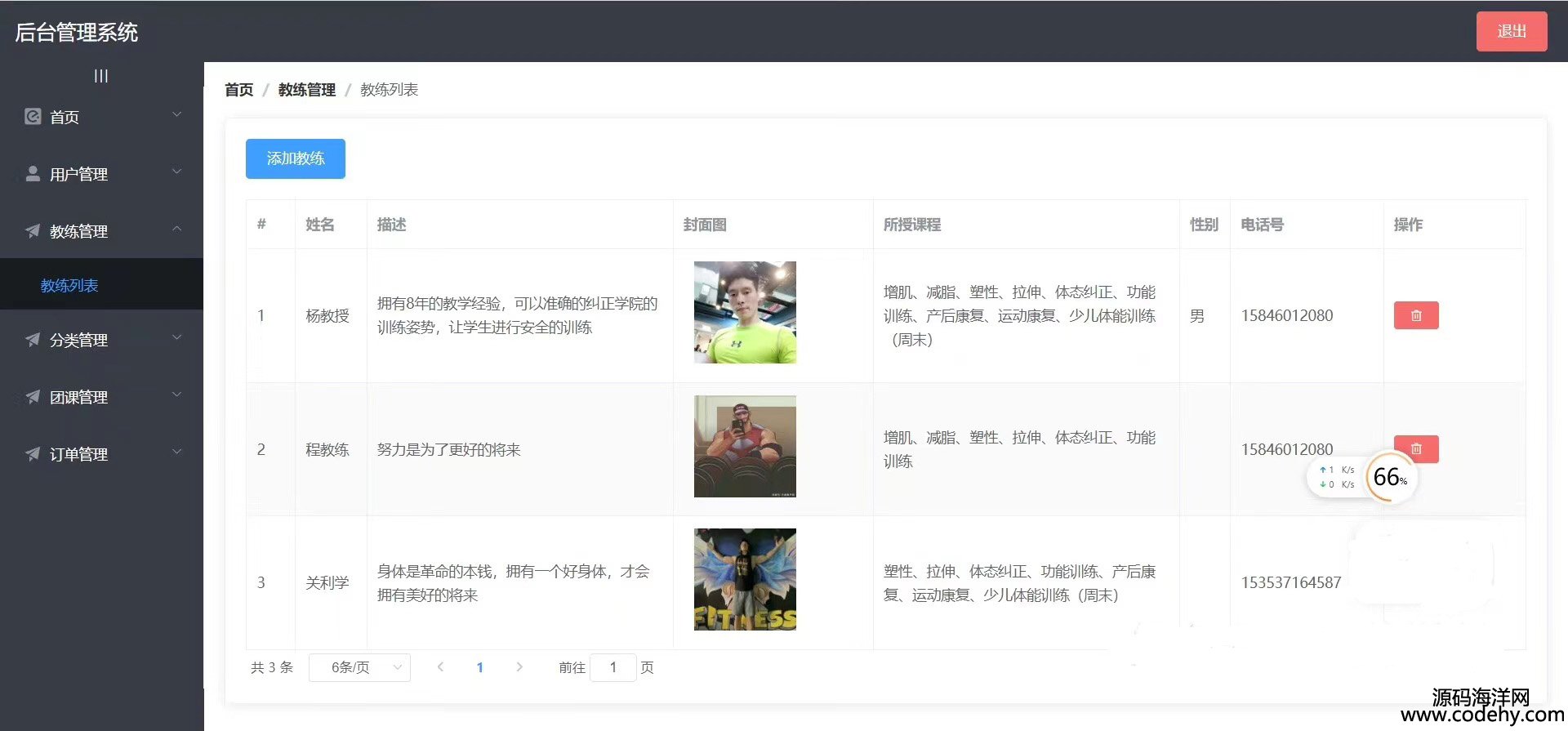Viewport: 1568px width, 731px height.
Task: Click the 订单管理 paper-plane icon
Action: 33,453
